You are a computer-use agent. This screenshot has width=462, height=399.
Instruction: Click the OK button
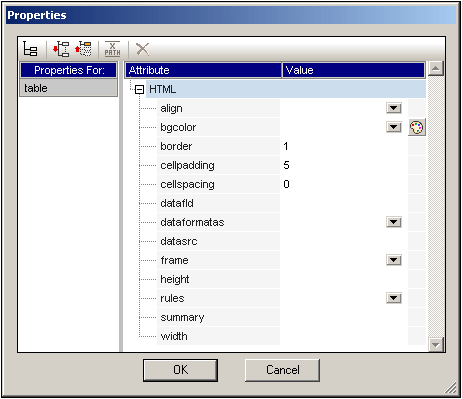[x=180, y=370]
